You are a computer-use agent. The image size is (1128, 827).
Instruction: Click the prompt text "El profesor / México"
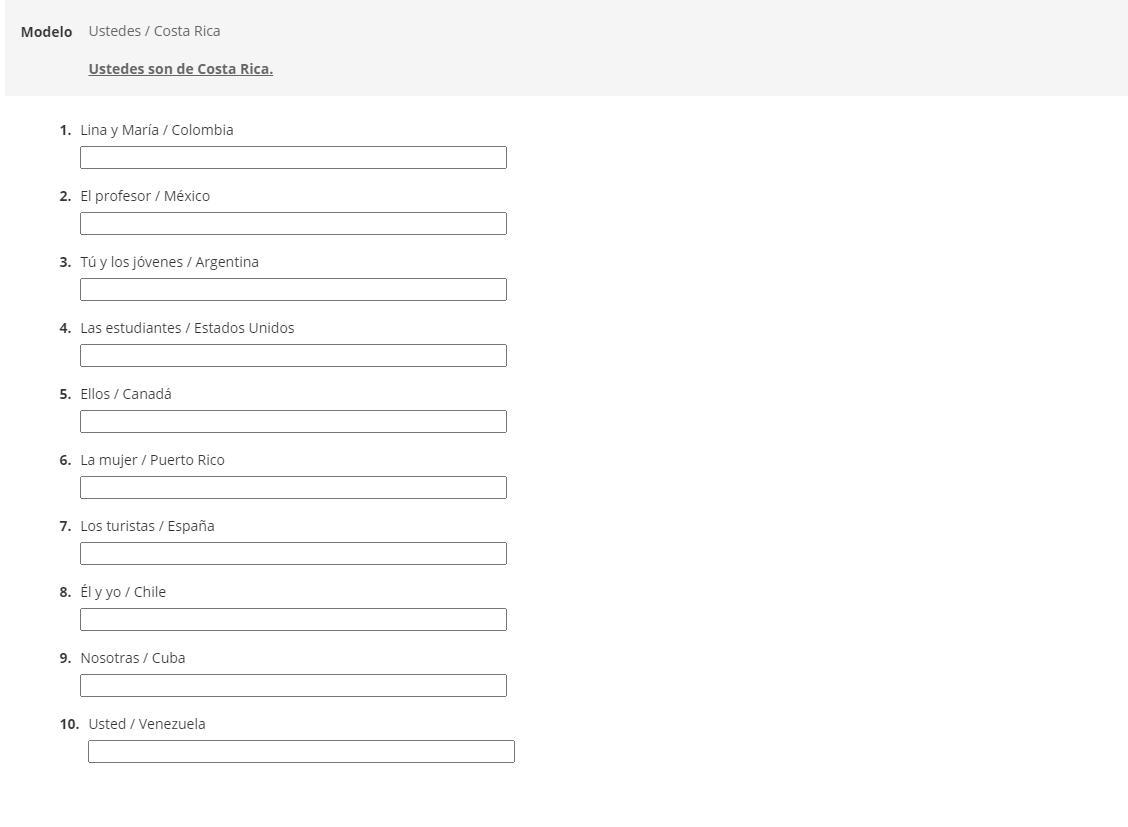point(145,196)
